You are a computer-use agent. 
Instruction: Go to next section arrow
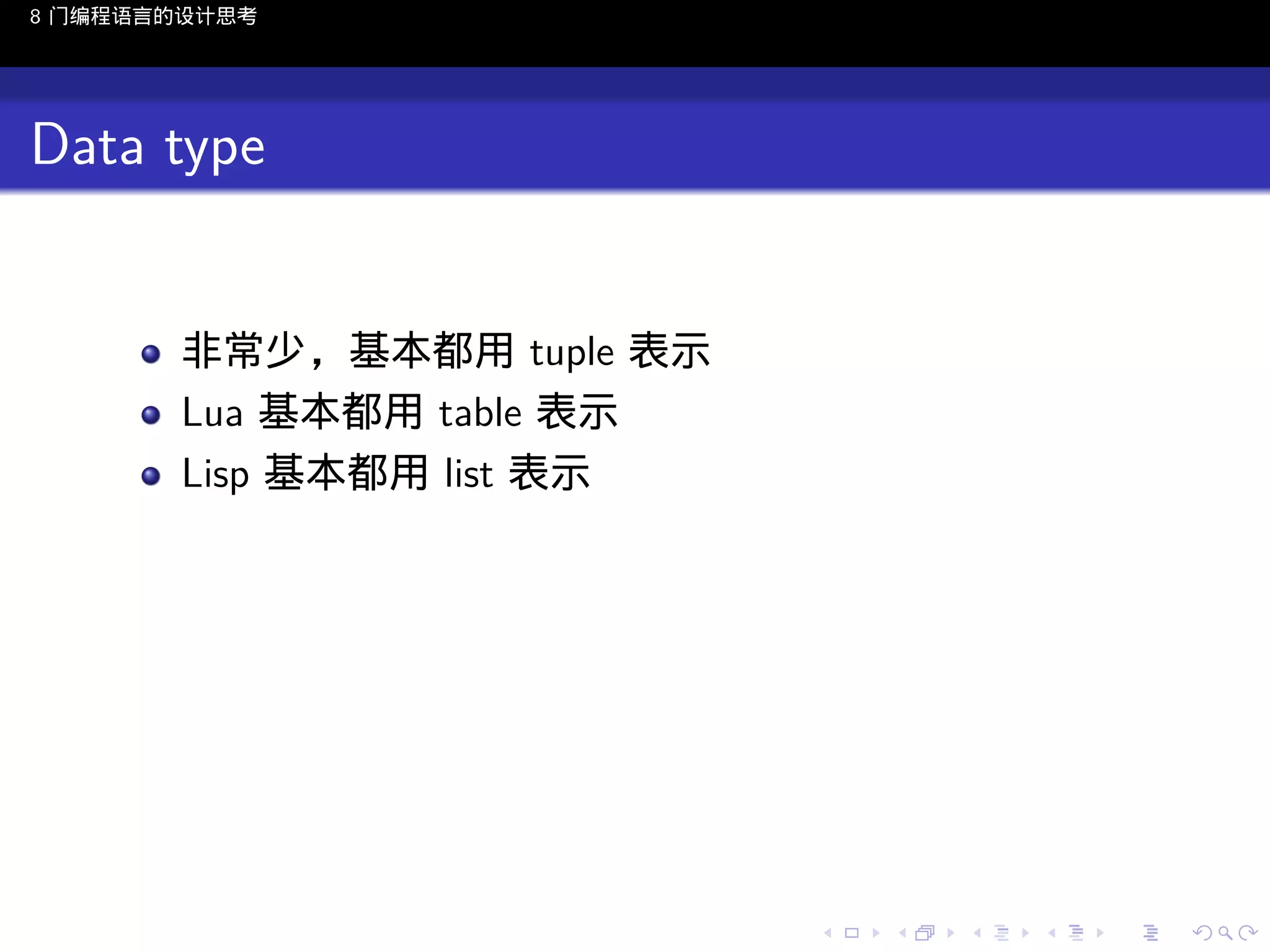1100,933
